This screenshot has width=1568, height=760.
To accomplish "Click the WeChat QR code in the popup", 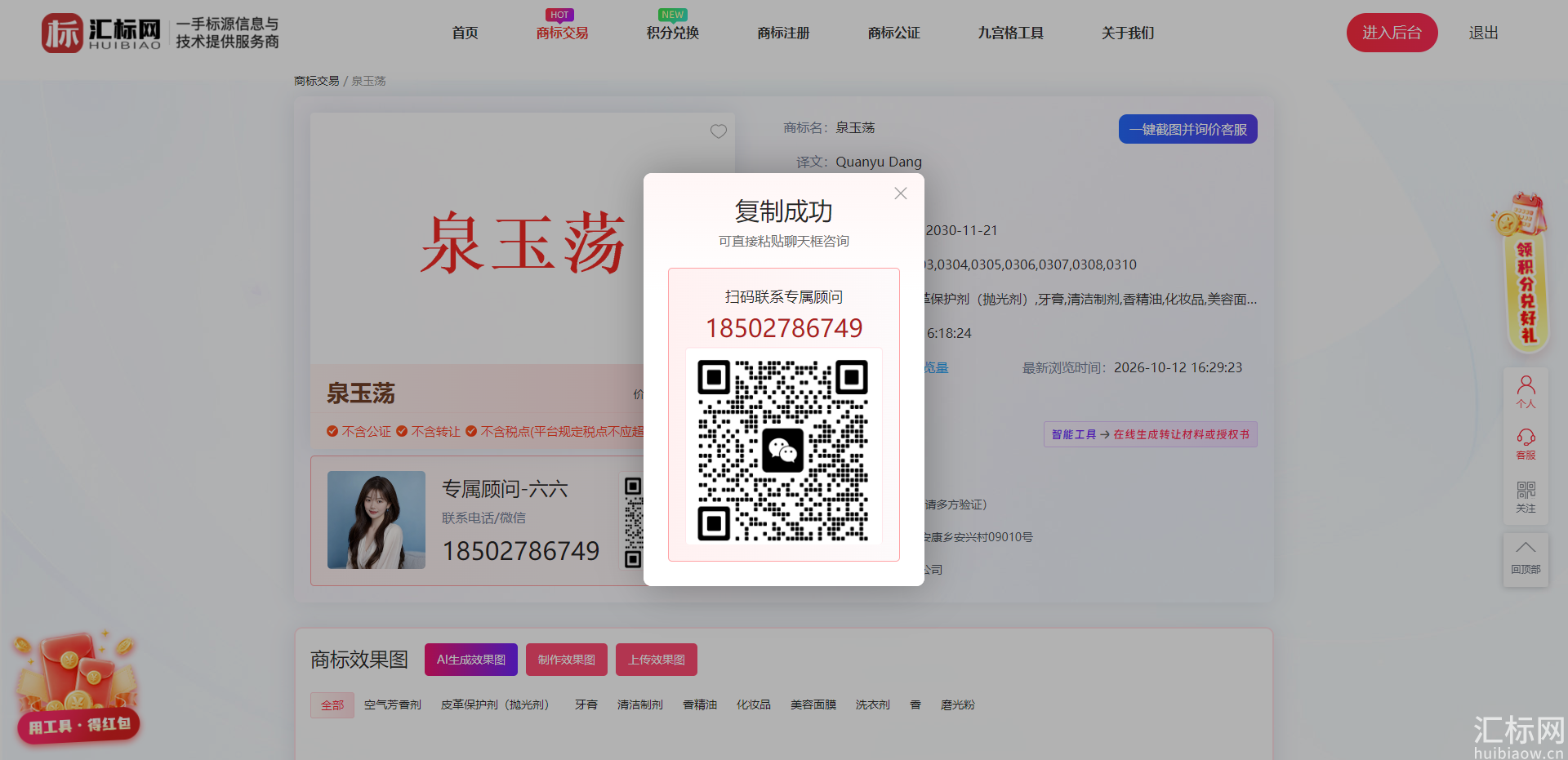I will (x=783, y=450).
